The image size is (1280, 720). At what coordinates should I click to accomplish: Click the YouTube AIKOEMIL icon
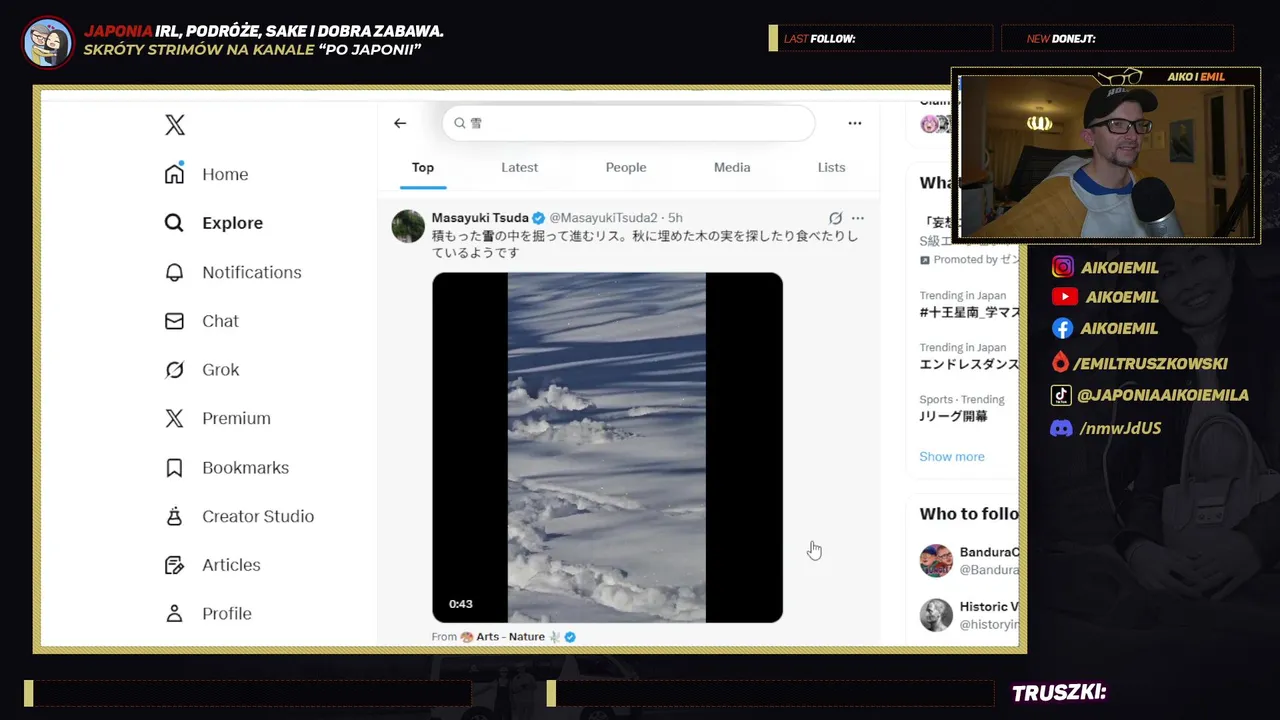click(1064, 297)
